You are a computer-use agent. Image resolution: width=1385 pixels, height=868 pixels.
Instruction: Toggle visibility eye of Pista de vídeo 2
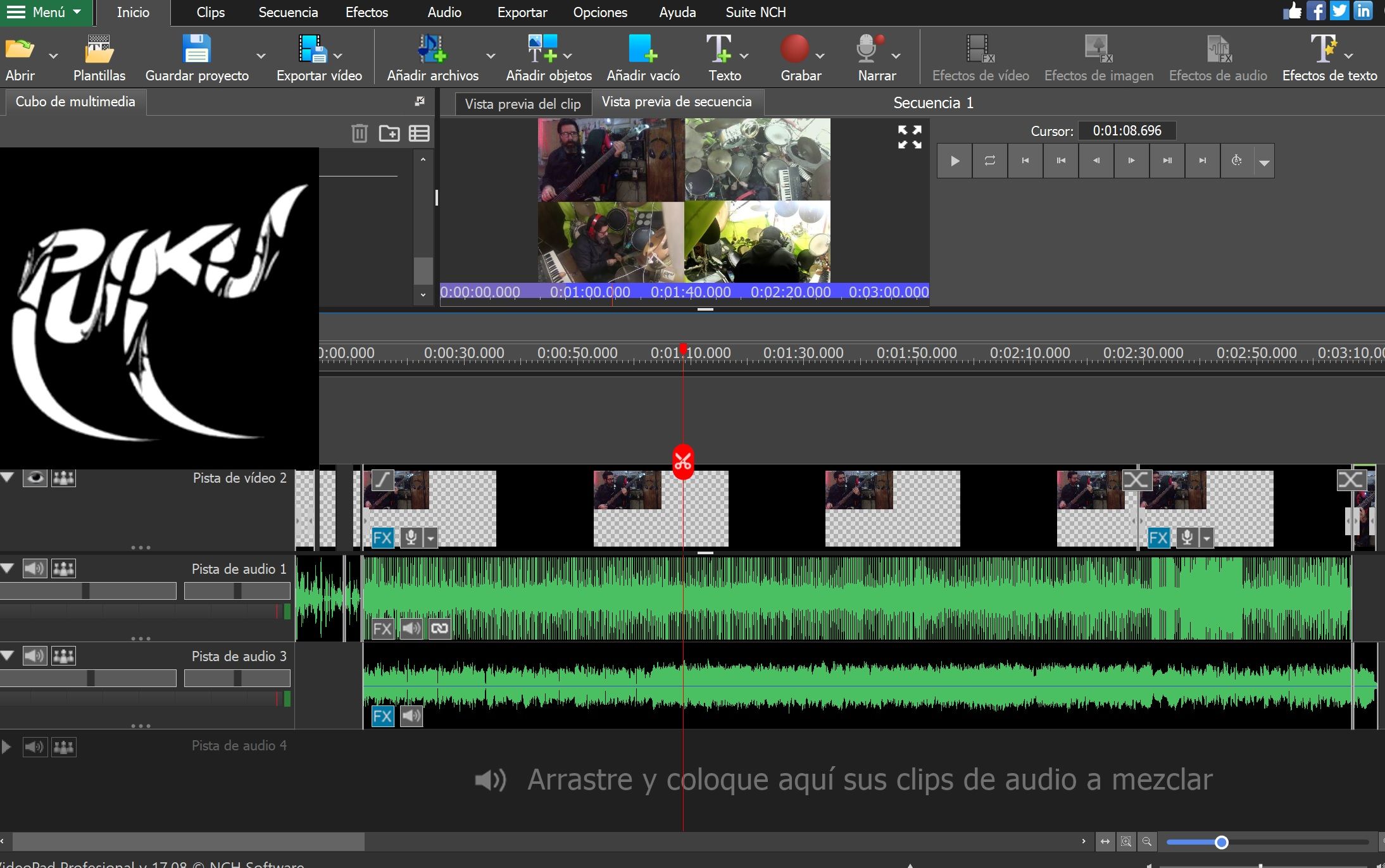tap(35, 478)
